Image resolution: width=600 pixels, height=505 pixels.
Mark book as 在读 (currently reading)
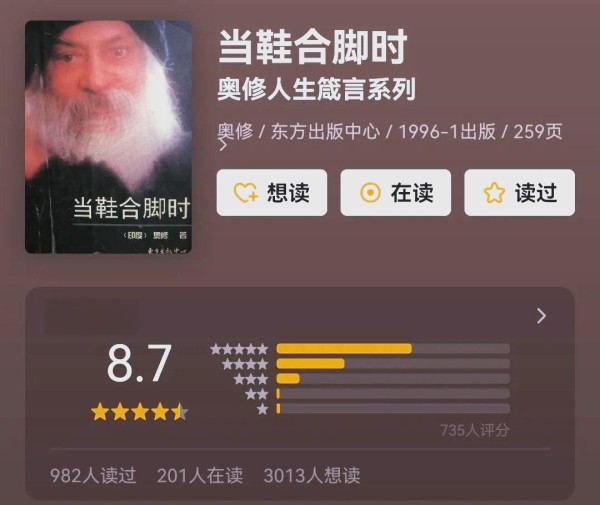[x=396, y=192]
